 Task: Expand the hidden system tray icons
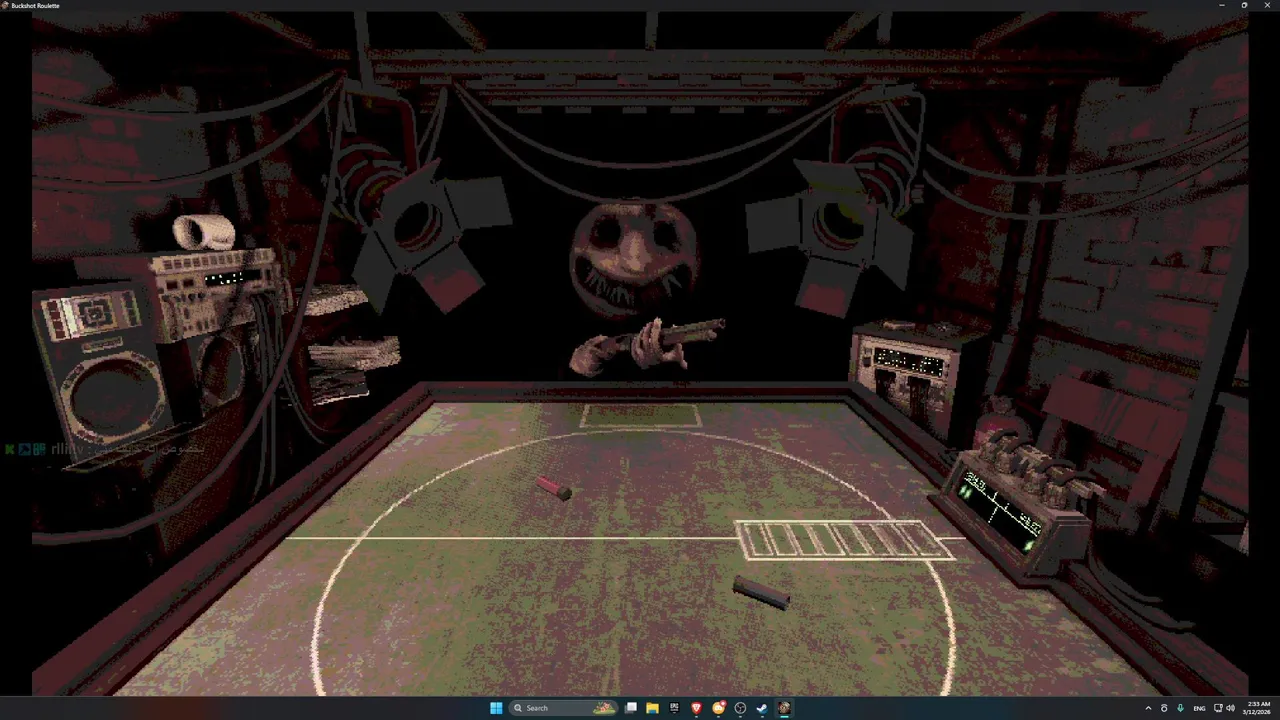click(1148, 708)
